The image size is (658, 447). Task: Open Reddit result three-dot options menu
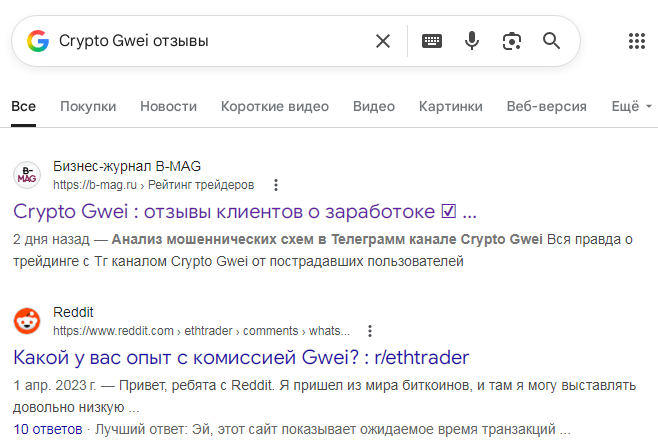tap(370, 331)
